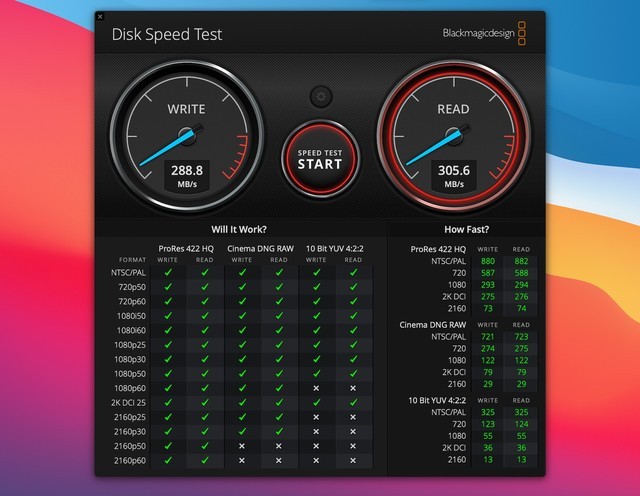Viewport: 640px width, 496px height.
Task: Click the Cinema DNG write checkmark in 720p50 row
Action: pyautogui.click(x=242, y=287)
